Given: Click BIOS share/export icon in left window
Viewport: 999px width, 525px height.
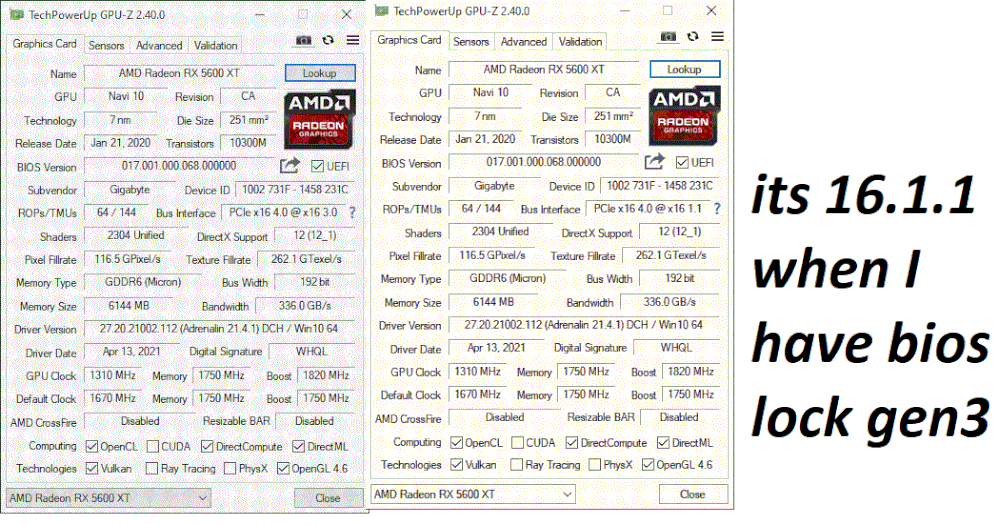Looking at the screenshot, I should (290, 166).
